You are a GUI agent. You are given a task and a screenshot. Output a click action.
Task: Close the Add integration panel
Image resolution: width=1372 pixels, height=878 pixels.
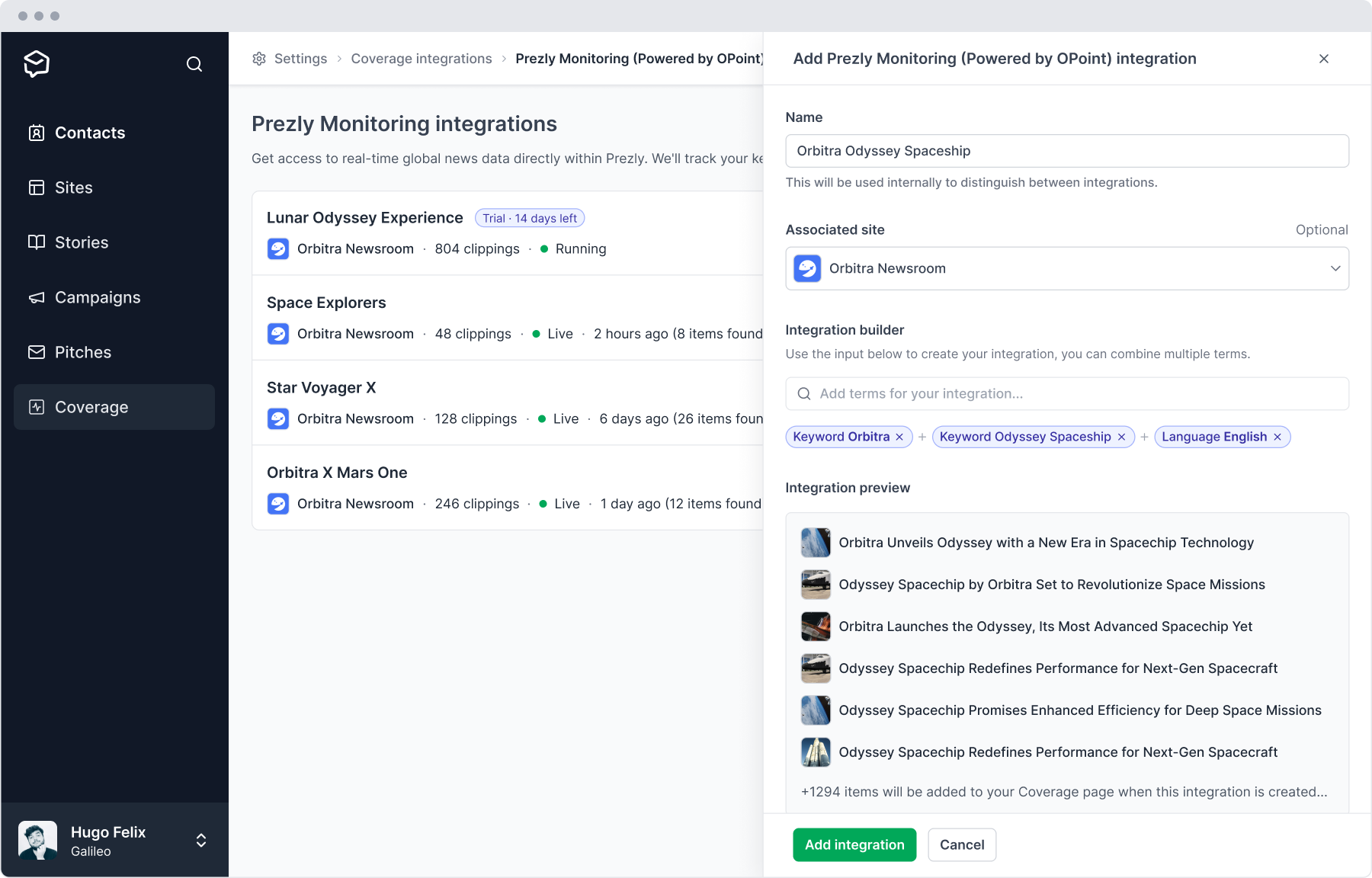point(1324,59)
